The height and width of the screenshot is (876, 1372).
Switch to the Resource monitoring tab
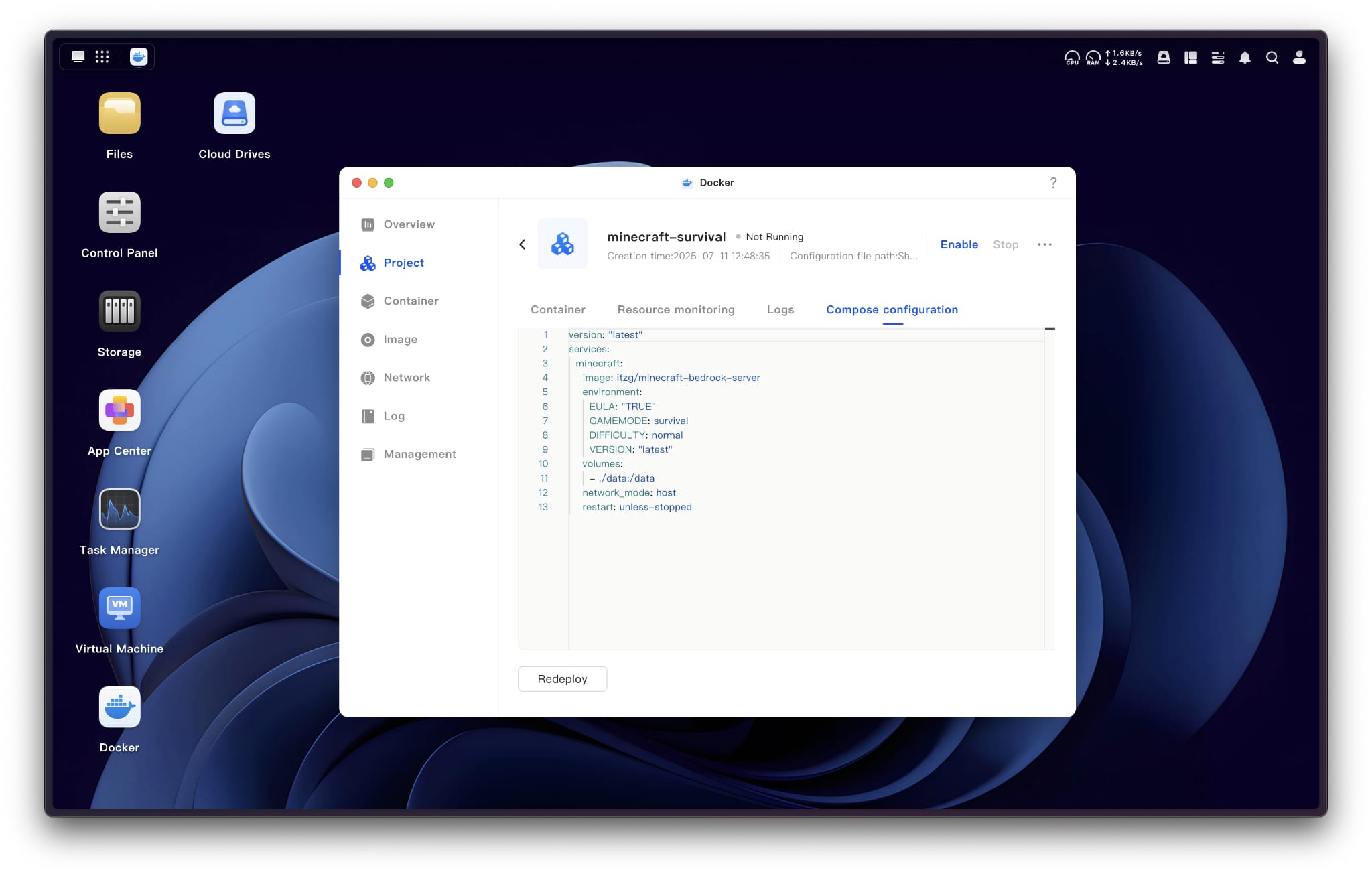(x=675, y=309)
